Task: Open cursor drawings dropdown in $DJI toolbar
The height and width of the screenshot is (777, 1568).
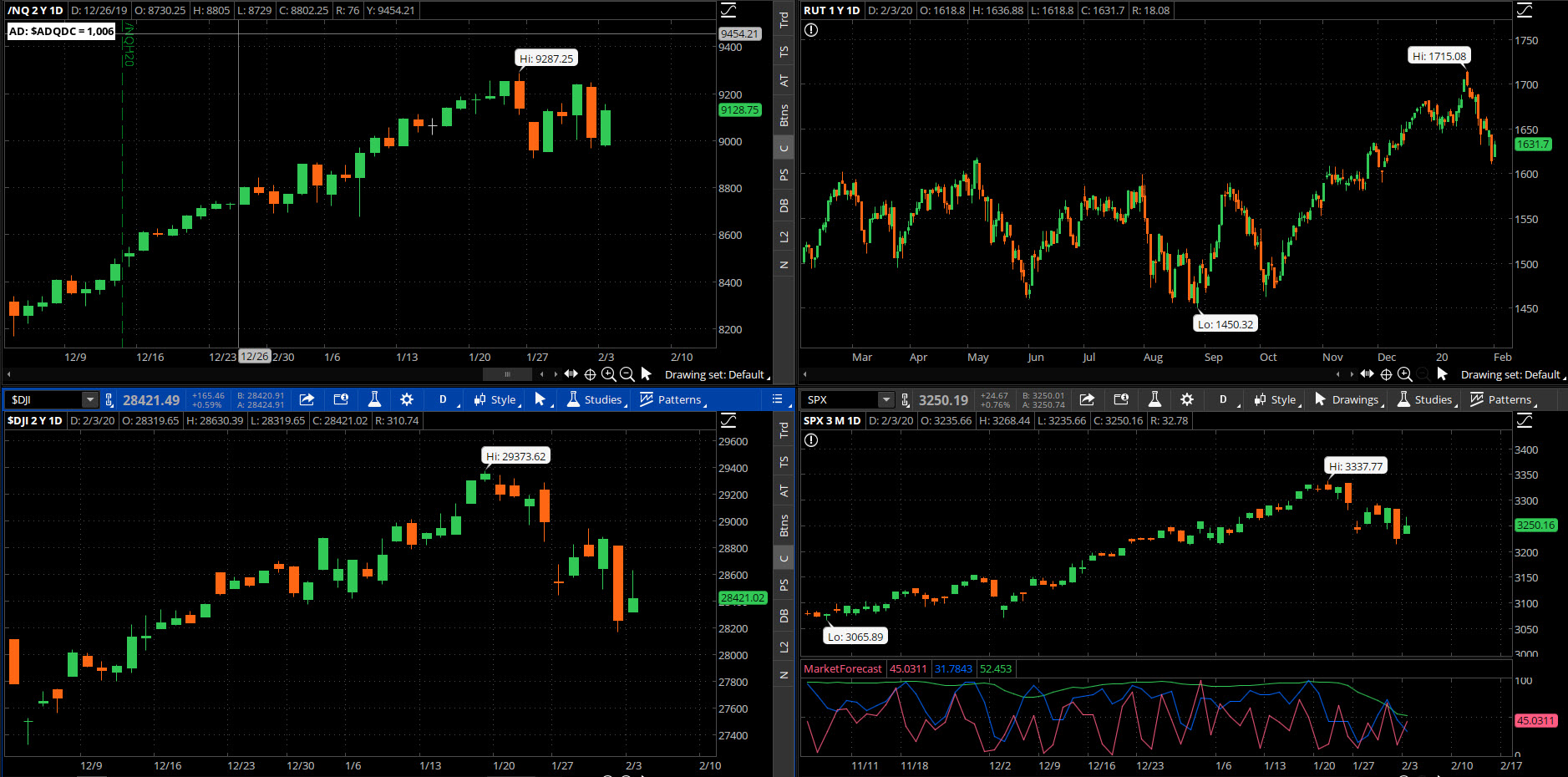Action: coord(543,399)
